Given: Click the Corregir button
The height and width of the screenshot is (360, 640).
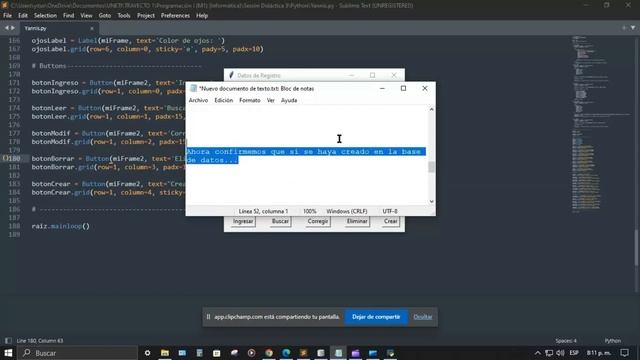Looking at the screenshot, I should (318, 221).
